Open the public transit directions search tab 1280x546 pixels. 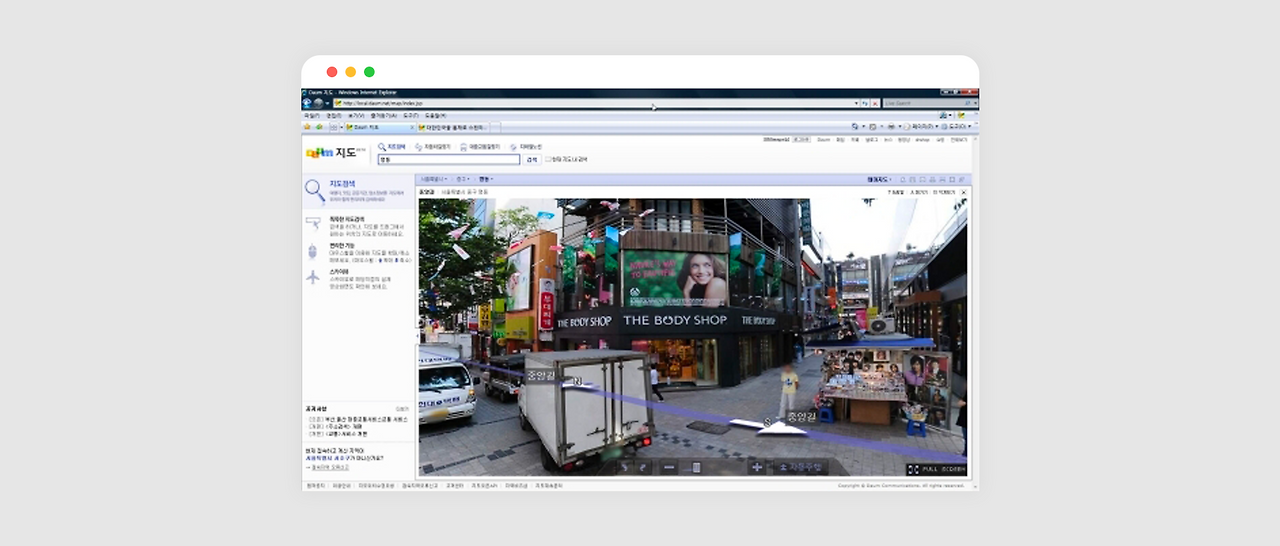(x=479, y=146)
